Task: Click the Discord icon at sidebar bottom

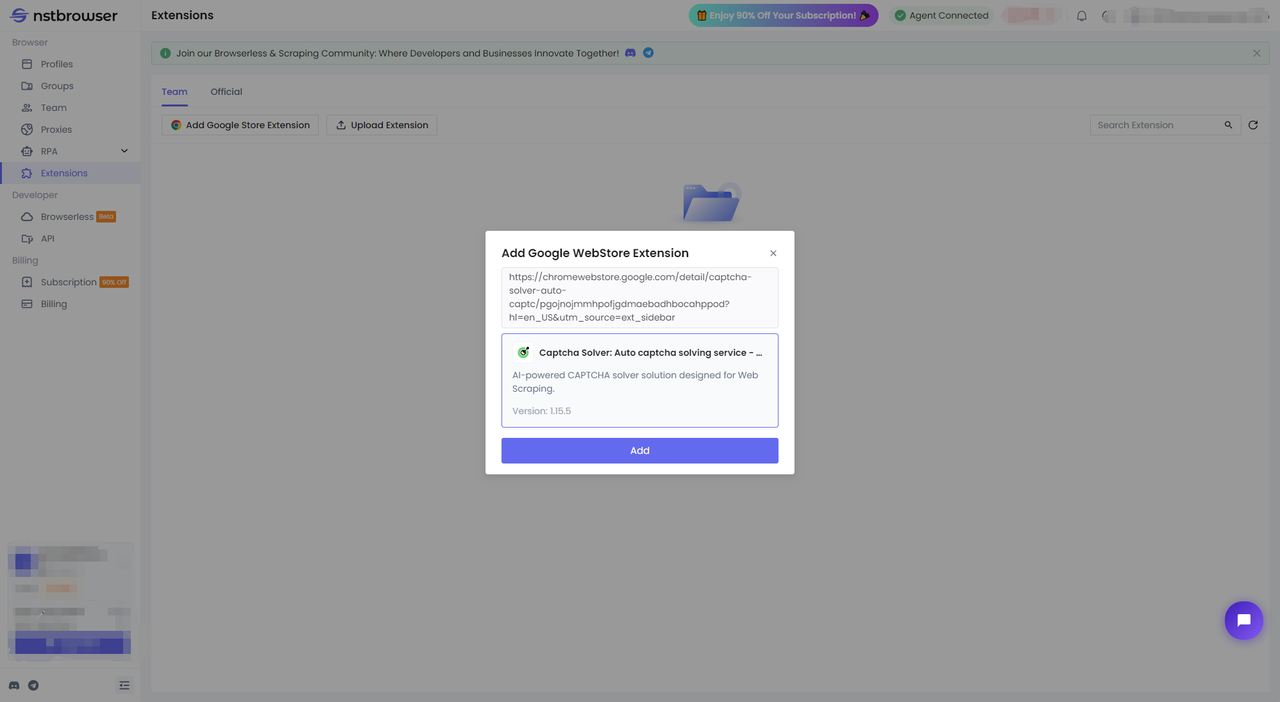Action: pos(14,685)
